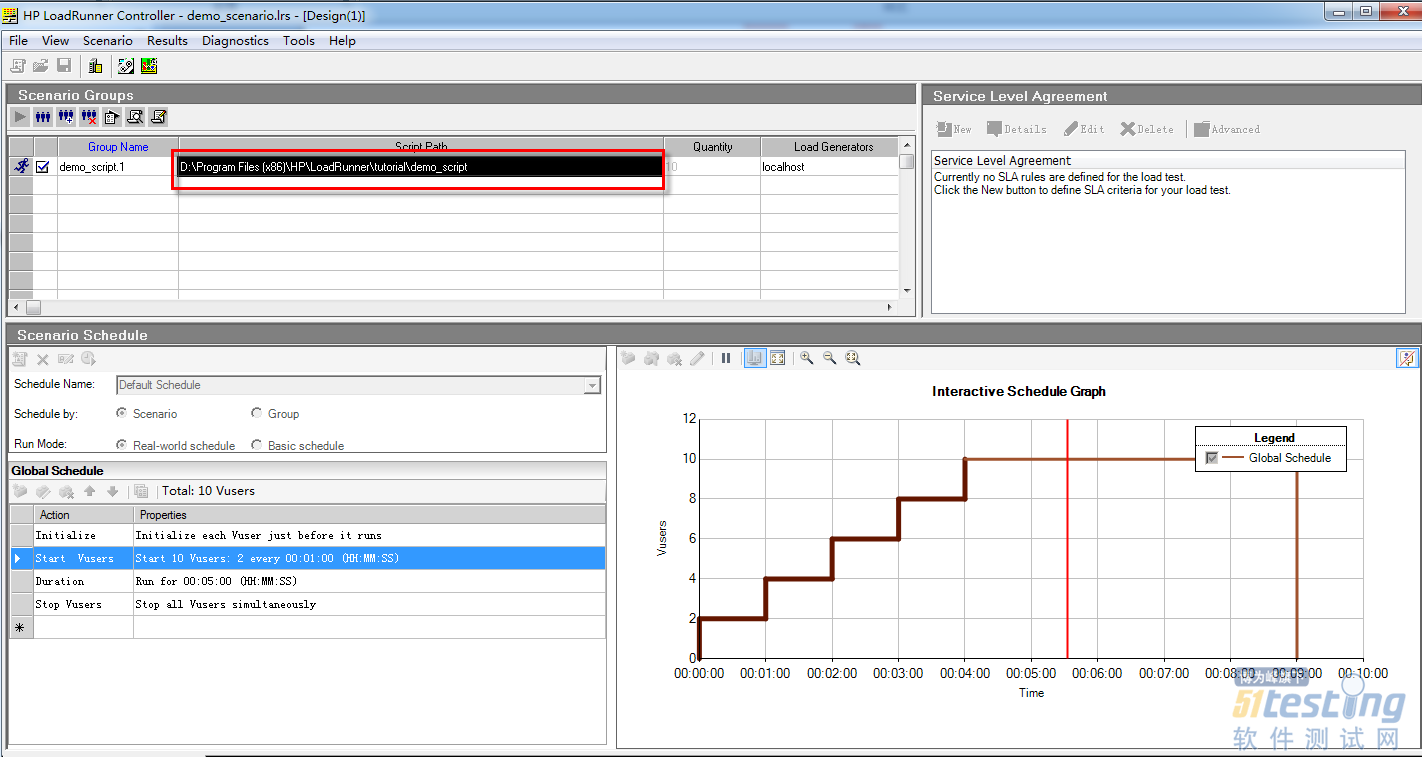Screen dimensions: 1422x757
Task: Click the Delete Action icon in Global Schedule
Action: [x=66, y=491]
